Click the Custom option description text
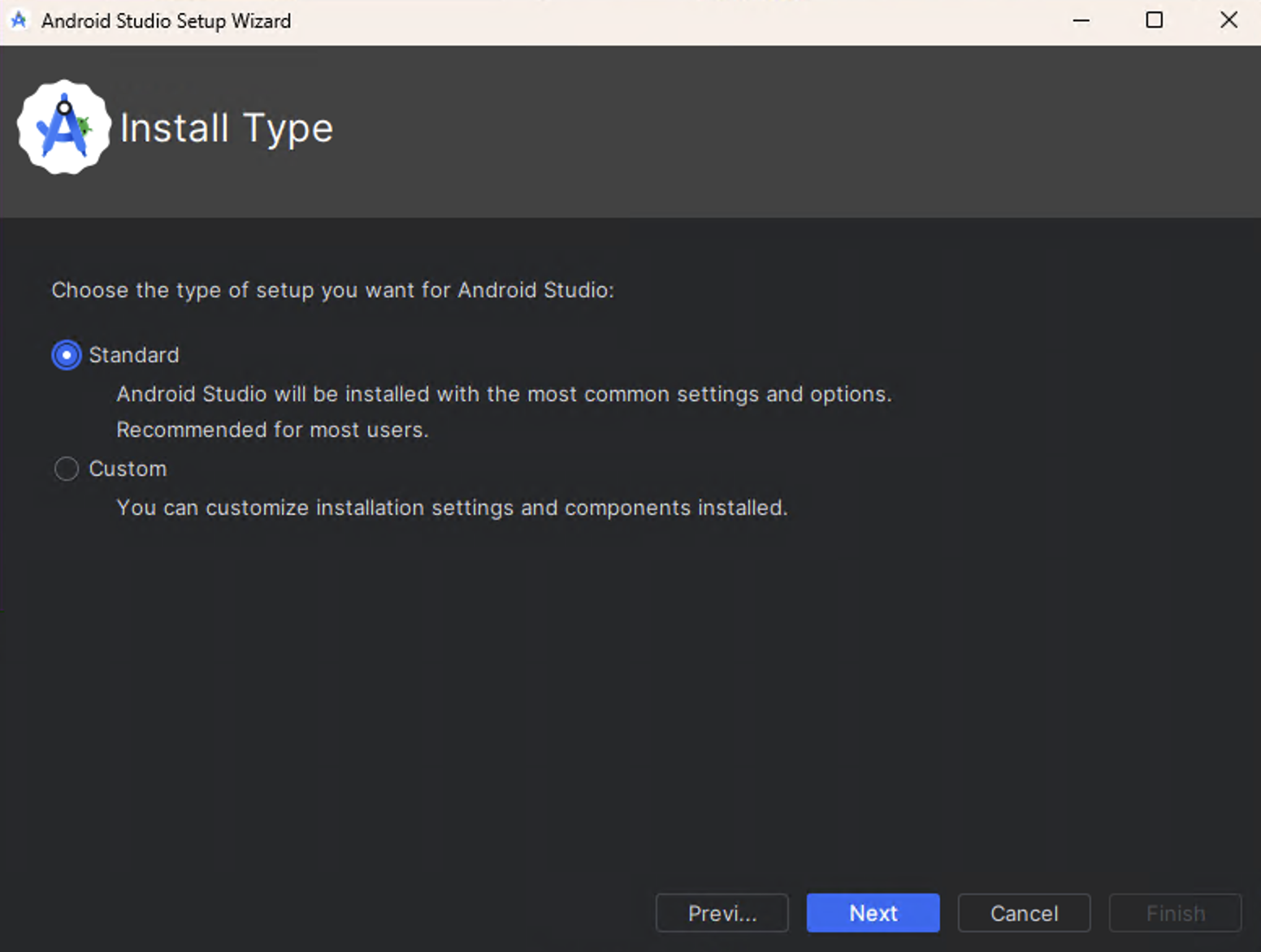This screenshot has width=1261, height=952. coord(452,508)
